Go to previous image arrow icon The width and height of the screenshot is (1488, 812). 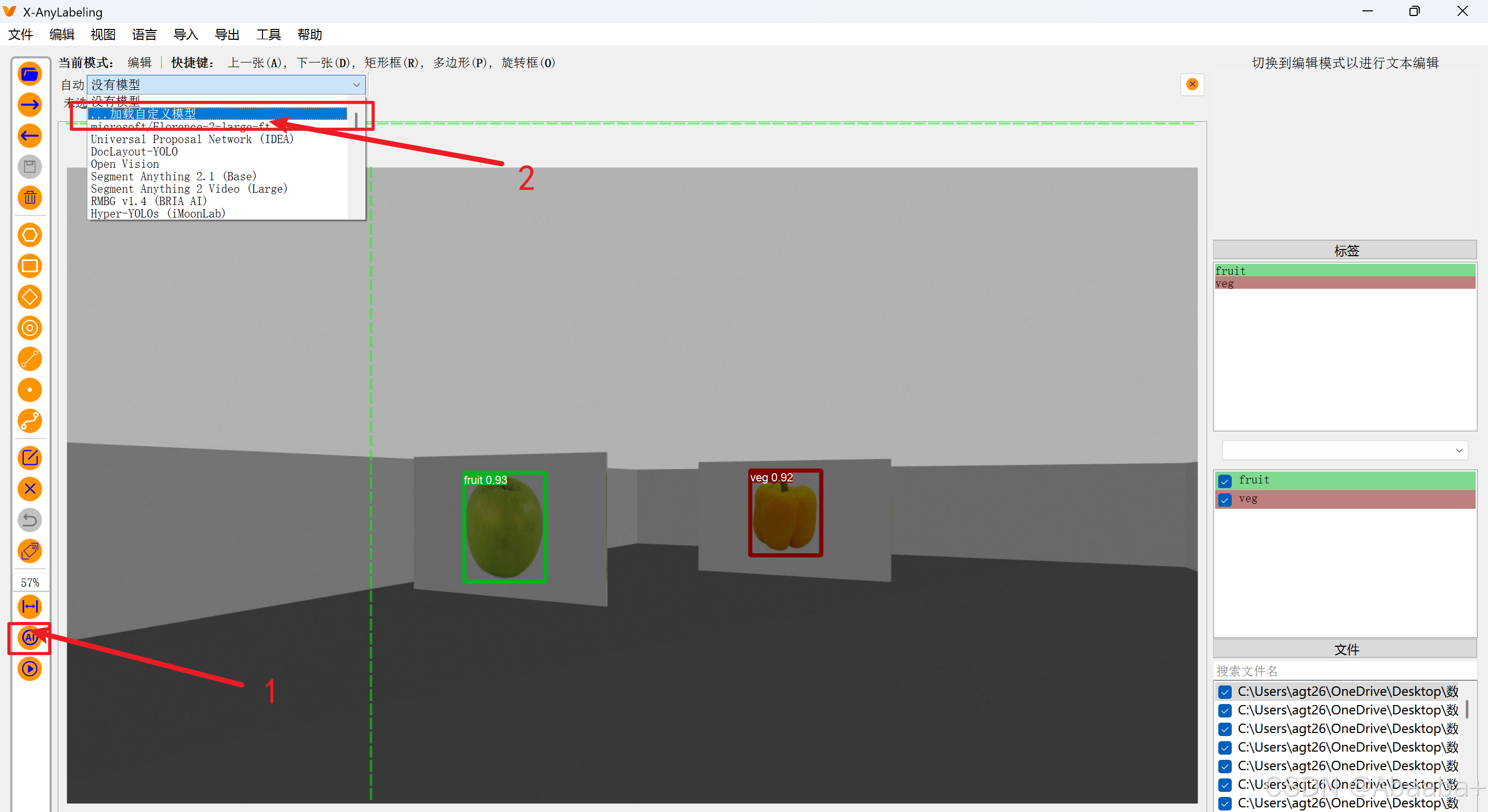[x=29, y=136]
